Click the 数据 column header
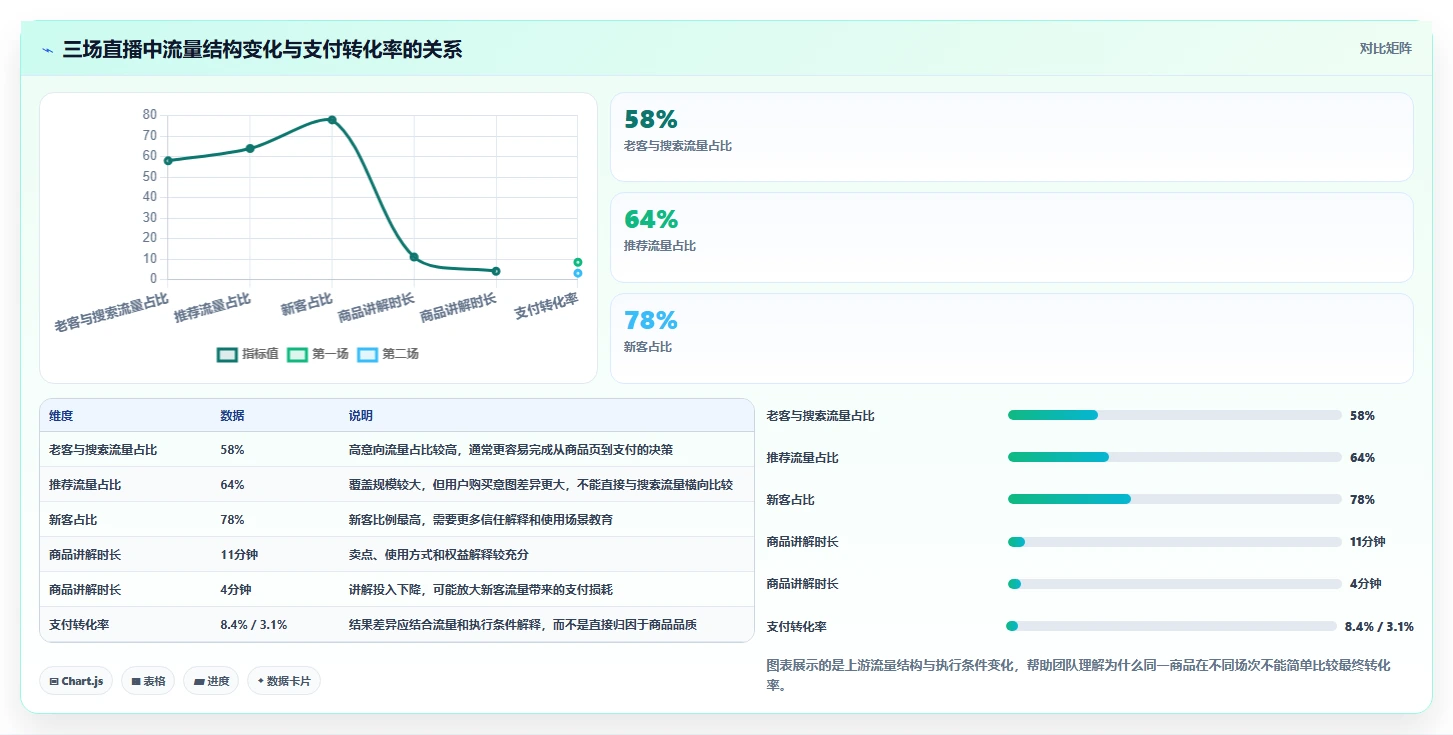 pos(232,416)
